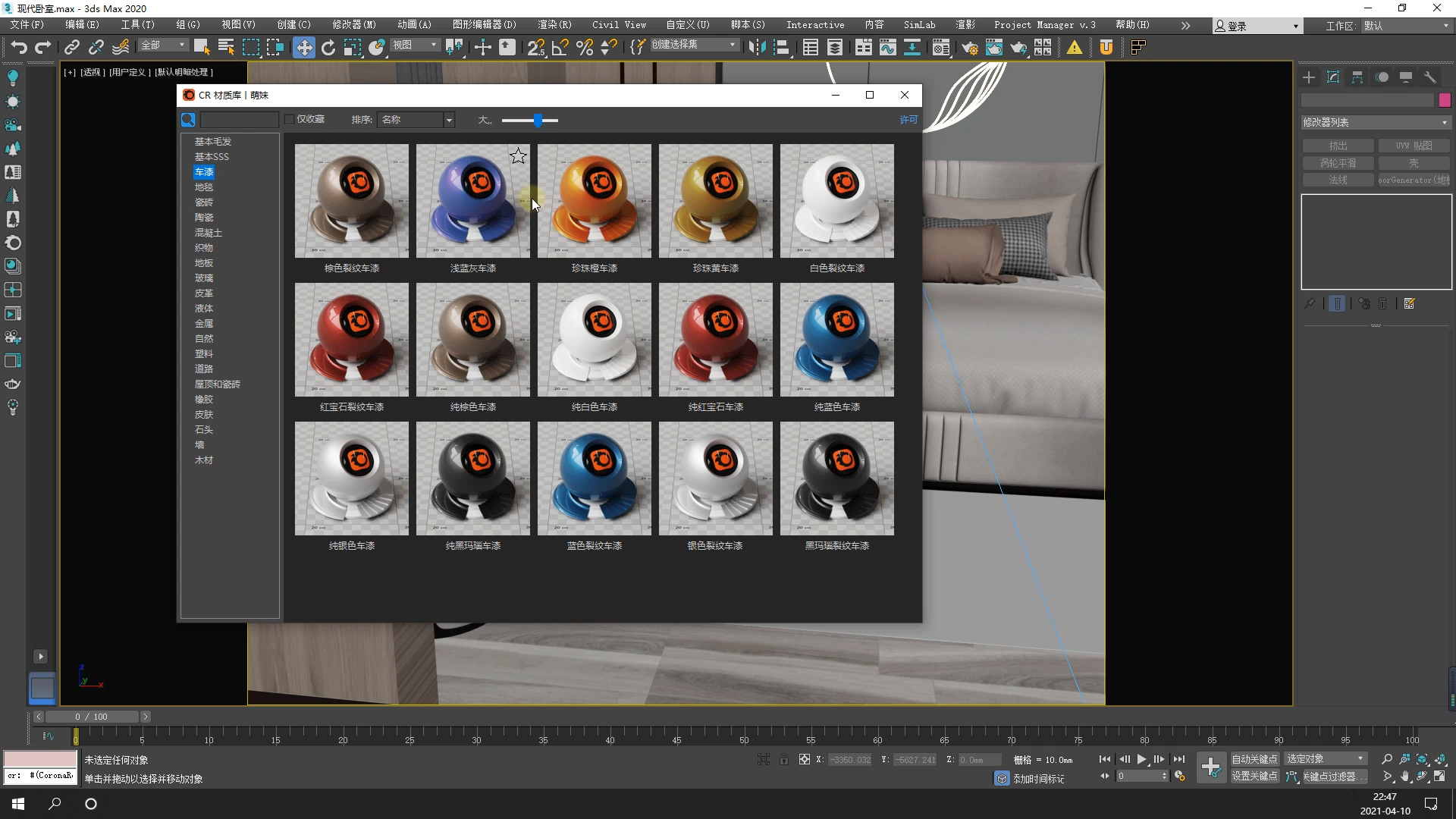Click the Select by Name icon
Viewport: 1456px width, 819px height.
pyautogui.click(x=226, y=48)
